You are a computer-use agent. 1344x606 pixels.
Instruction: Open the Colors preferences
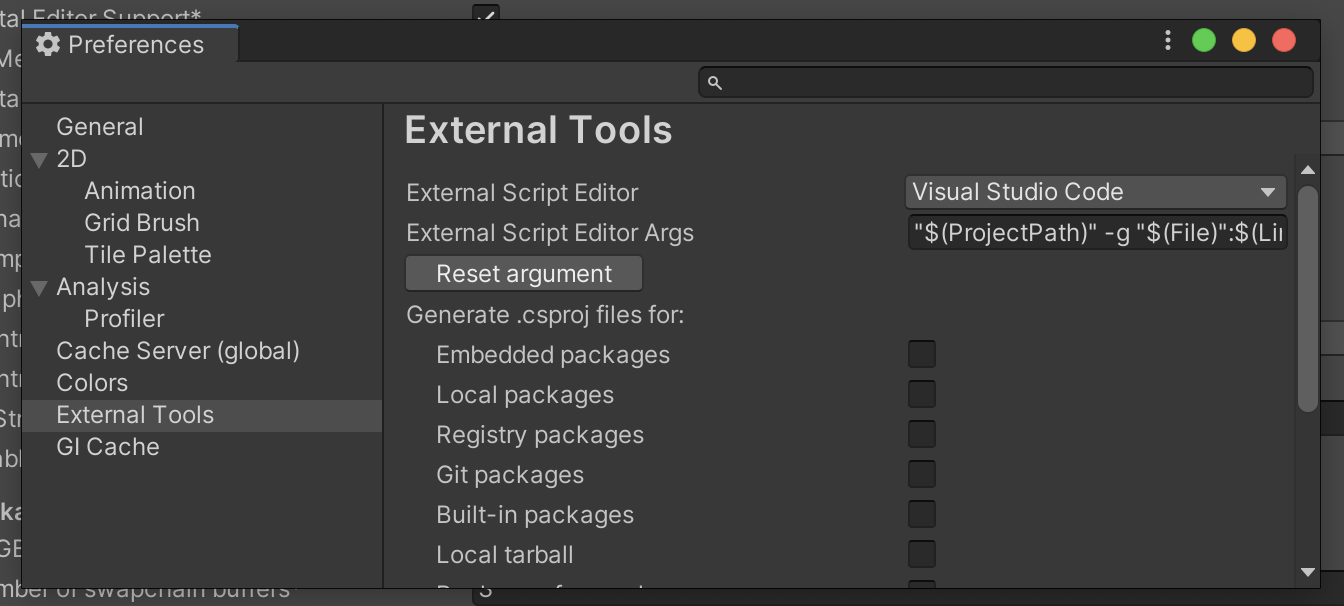pos(92,382)
